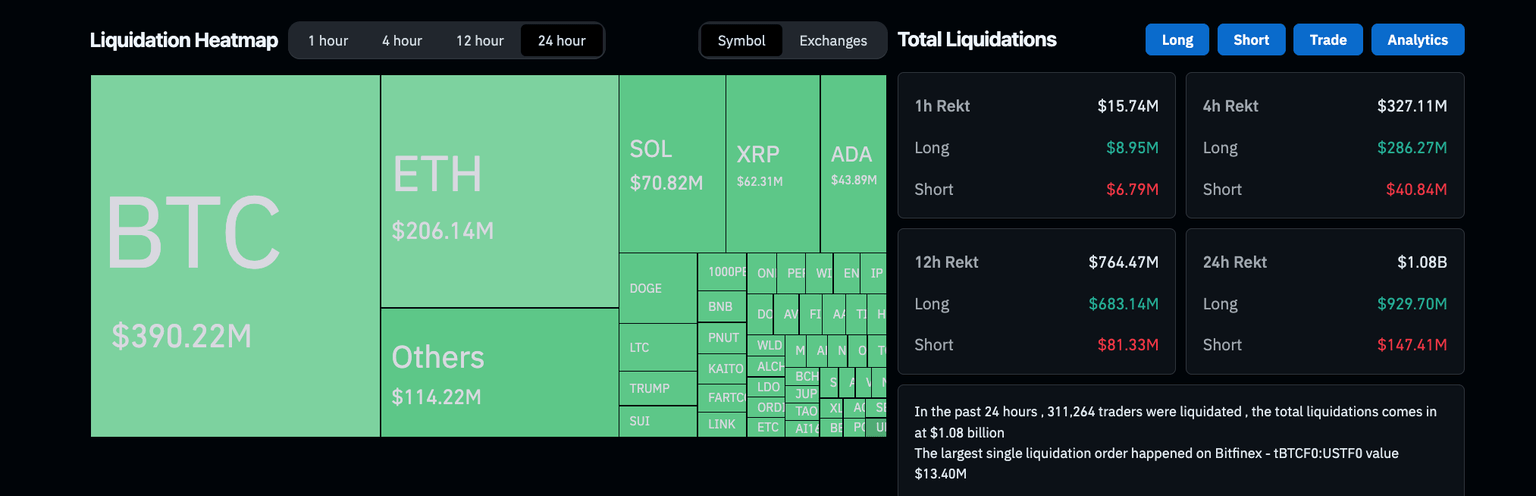This screenshot has width=1536, height=496.
Task: Click the 24h Rekt total $1.08B
Action: click(x=1422, y=262)
